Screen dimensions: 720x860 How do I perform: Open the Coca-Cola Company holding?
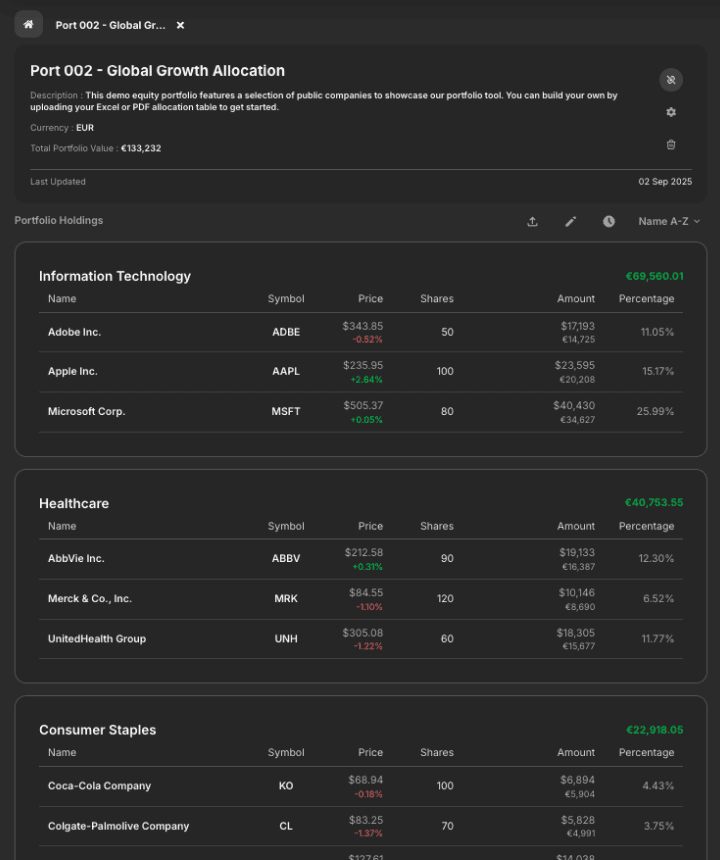[x=99, y=786]
